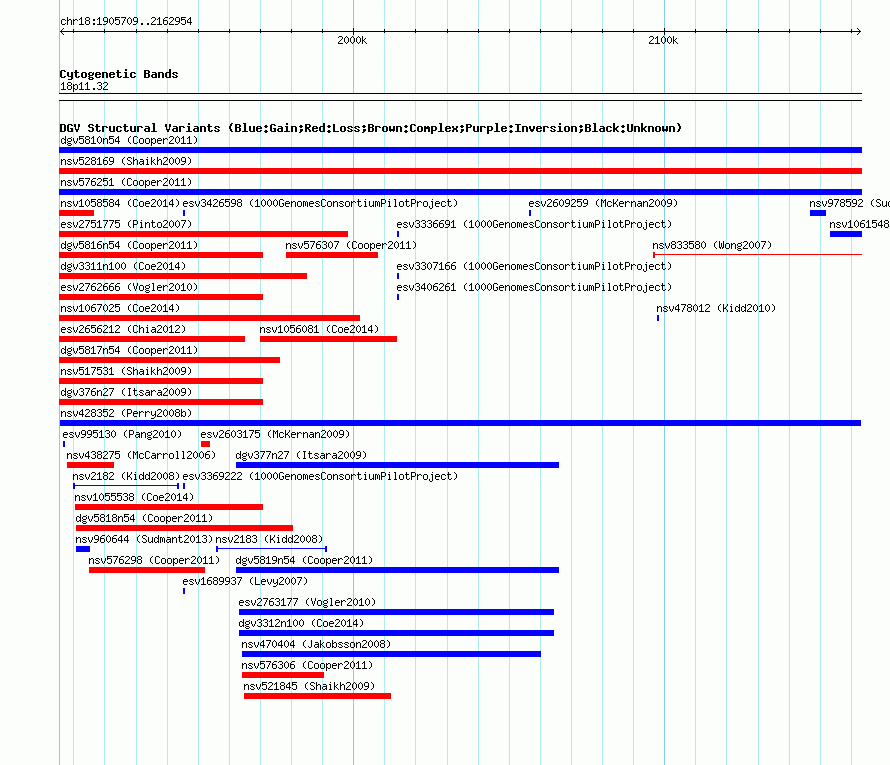The width and height of the screenshot is (890, 765).
Task: Select esv995130 (Pang2010) label
Action: (122, 434)
